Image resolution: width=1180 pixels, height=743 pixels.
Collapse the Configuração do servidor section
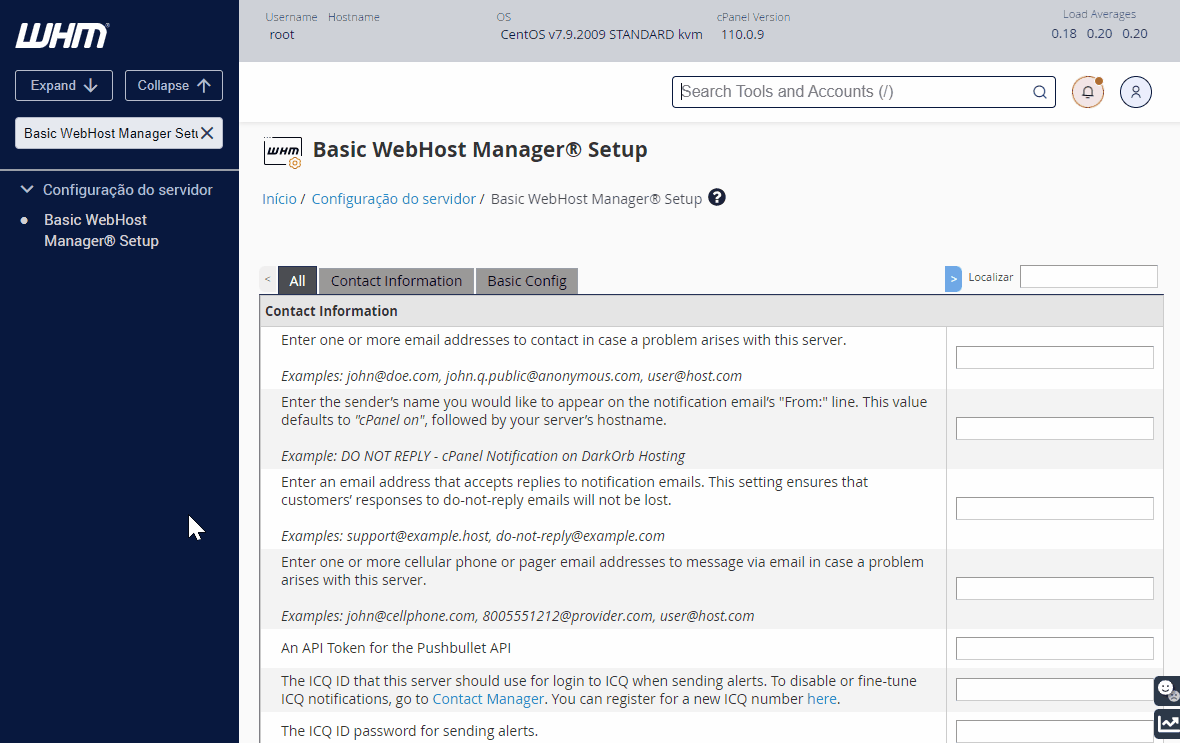[x=27, y=190]
